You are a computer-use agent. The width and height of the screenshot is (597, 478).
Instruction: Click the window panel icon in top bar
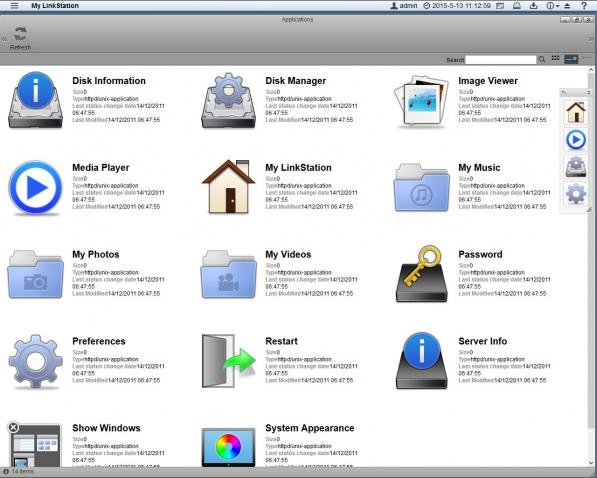(x=500, y=6)
